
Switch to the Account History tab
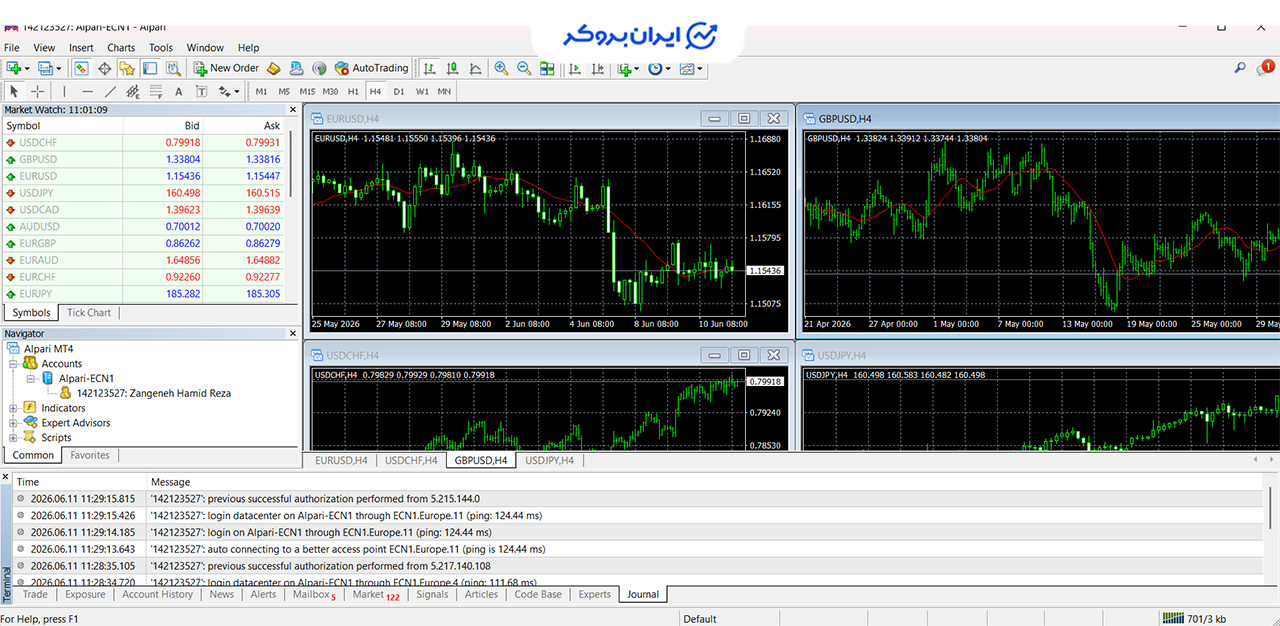157,594
